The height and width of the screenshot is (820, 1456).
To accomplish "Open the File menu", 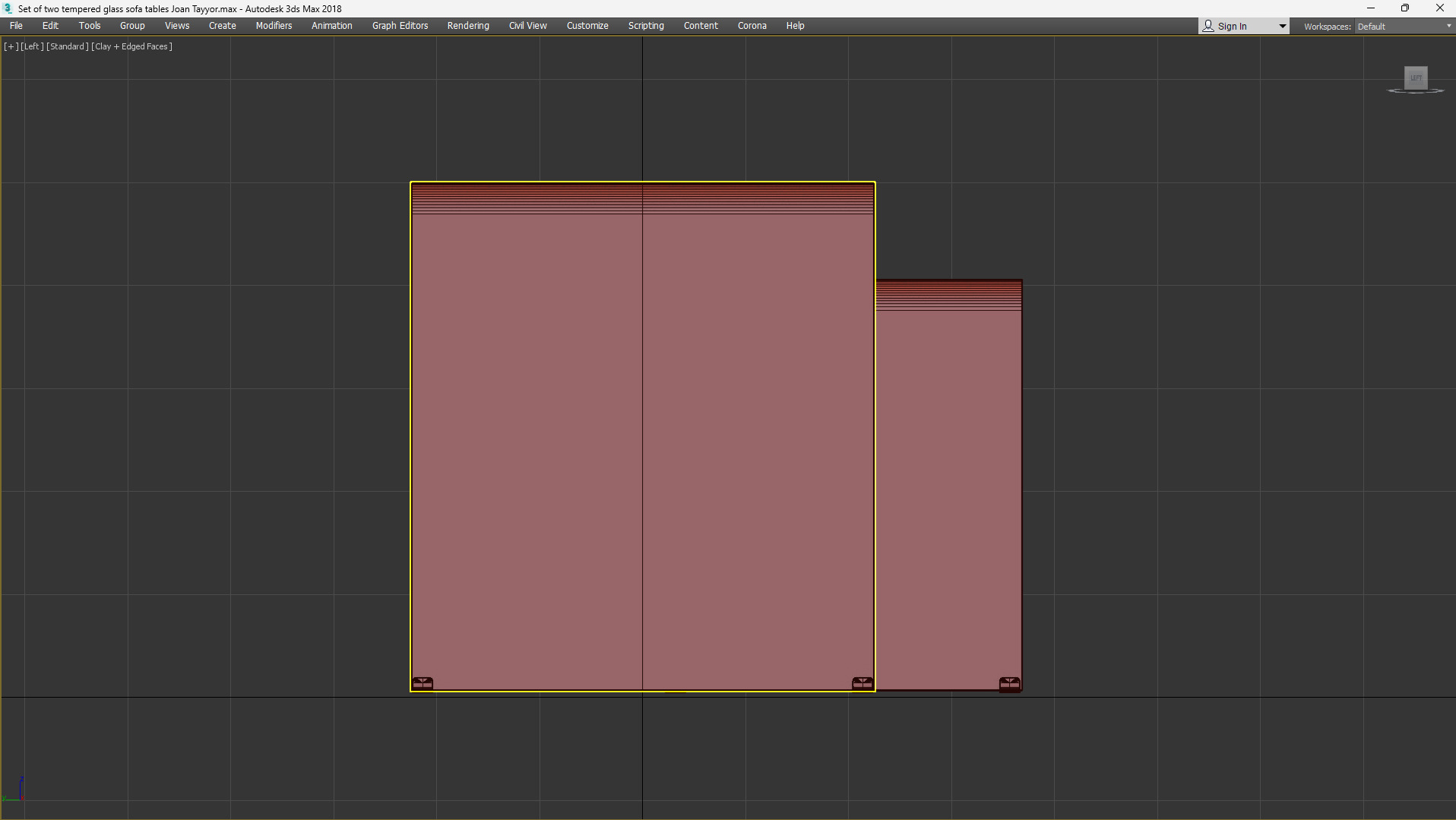I will pos(16,26).
